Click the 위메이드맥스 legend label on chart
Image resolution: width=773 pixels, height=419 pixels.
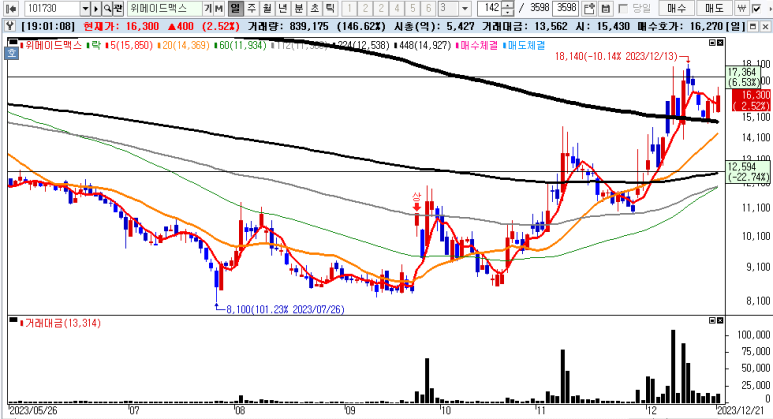[x=53, y=46]
